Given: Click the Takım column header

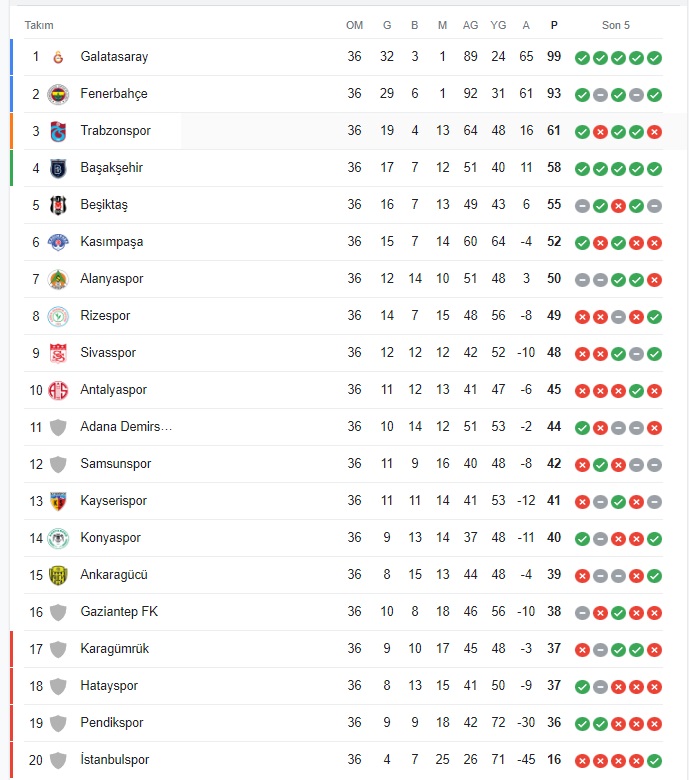Looking at the screenshot, I should coord(39,25).
